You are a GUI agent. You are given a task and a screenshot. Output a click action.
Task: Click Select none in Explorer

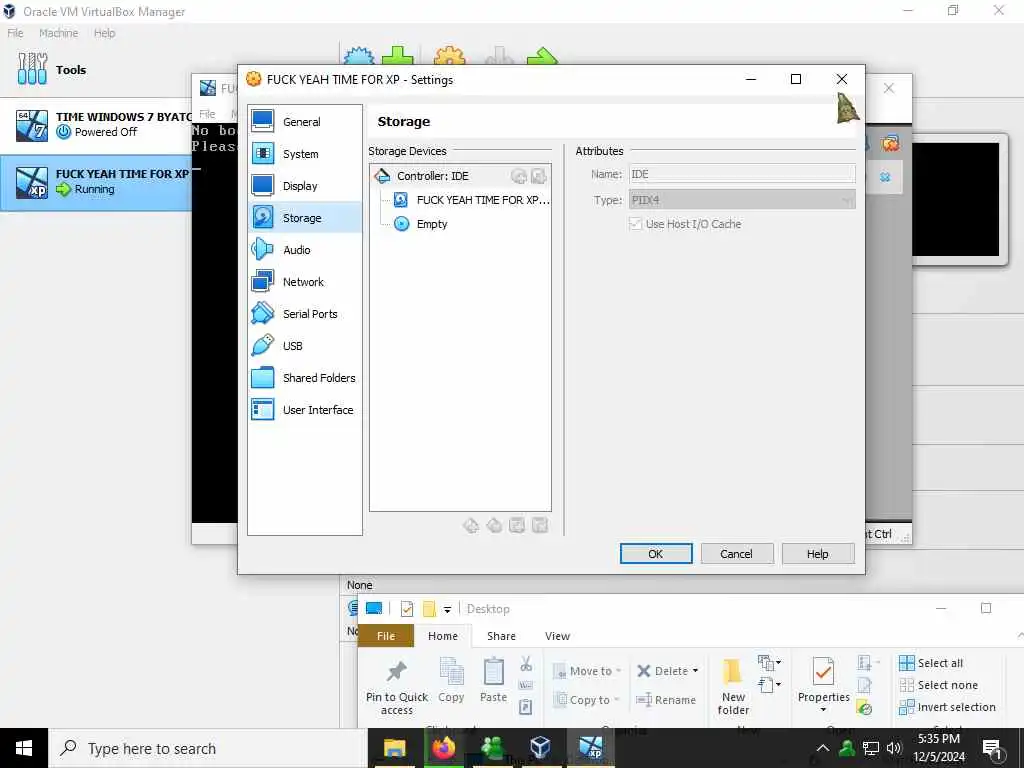click(x=939, y=685)
